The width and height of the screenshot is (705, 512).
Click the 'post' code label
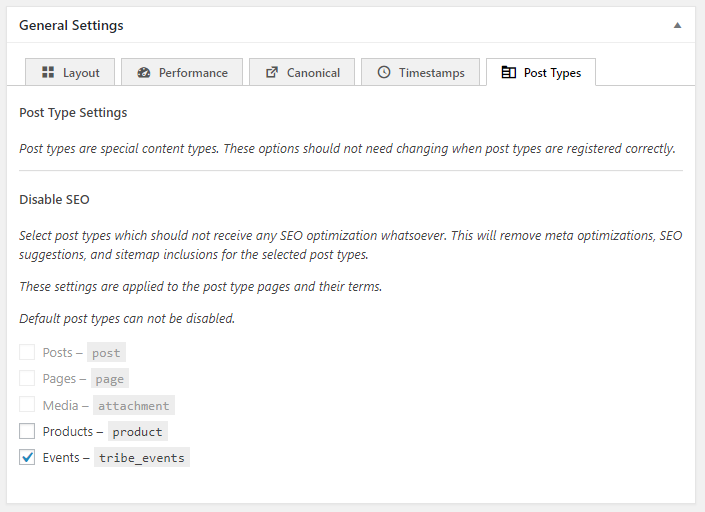click(106, 352)
